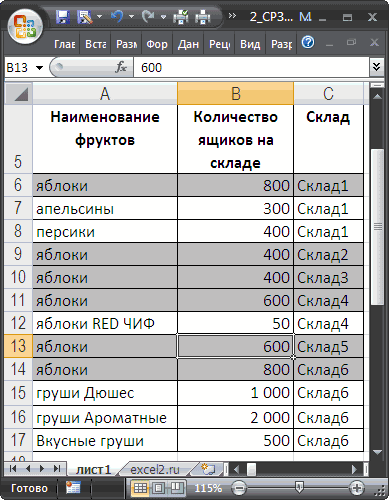The width and height of the screenshot is (389, 500).
Task: Click the 115% zoom level button
Action: [208, 488]
